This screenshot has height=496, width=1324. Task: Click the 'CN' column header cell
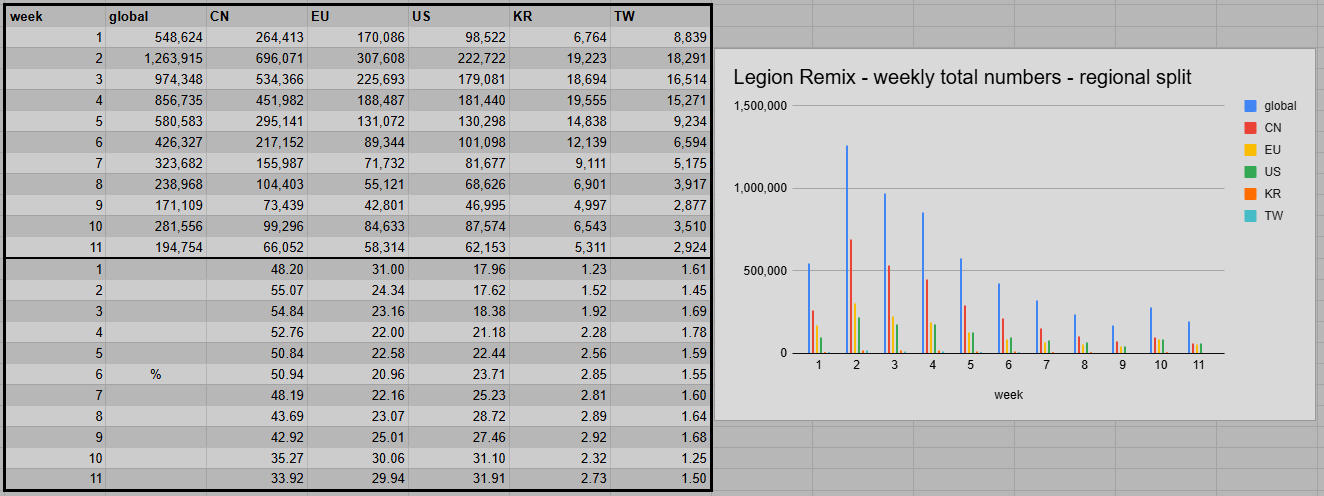tap(256, 16)
